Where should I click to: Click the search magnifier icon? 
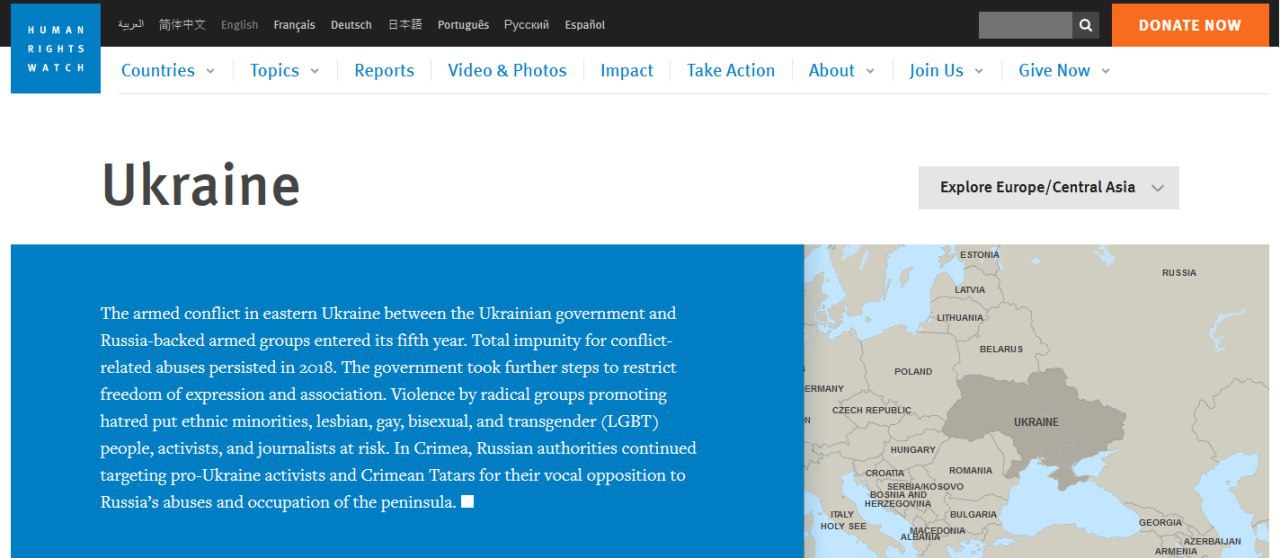click(1086, 25)
